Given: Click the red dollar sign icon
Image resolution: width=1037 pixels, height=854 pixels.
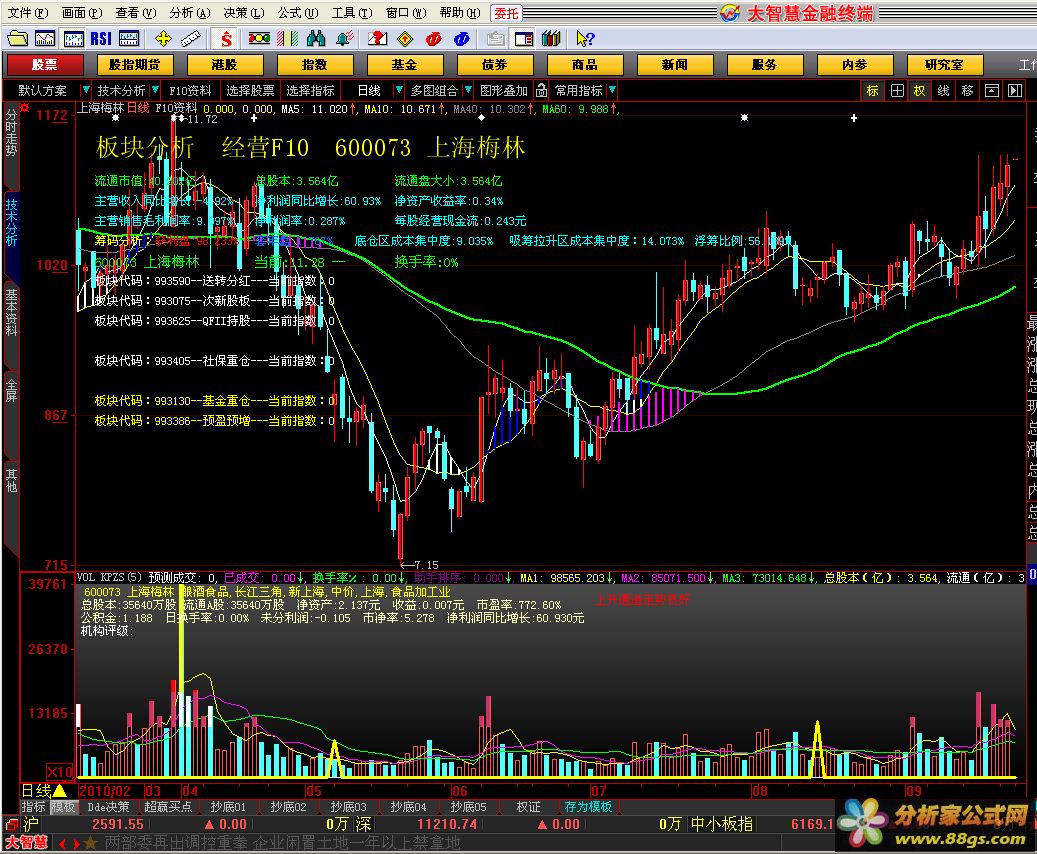Looking at the screenshot, I should (x=226, y=39).
